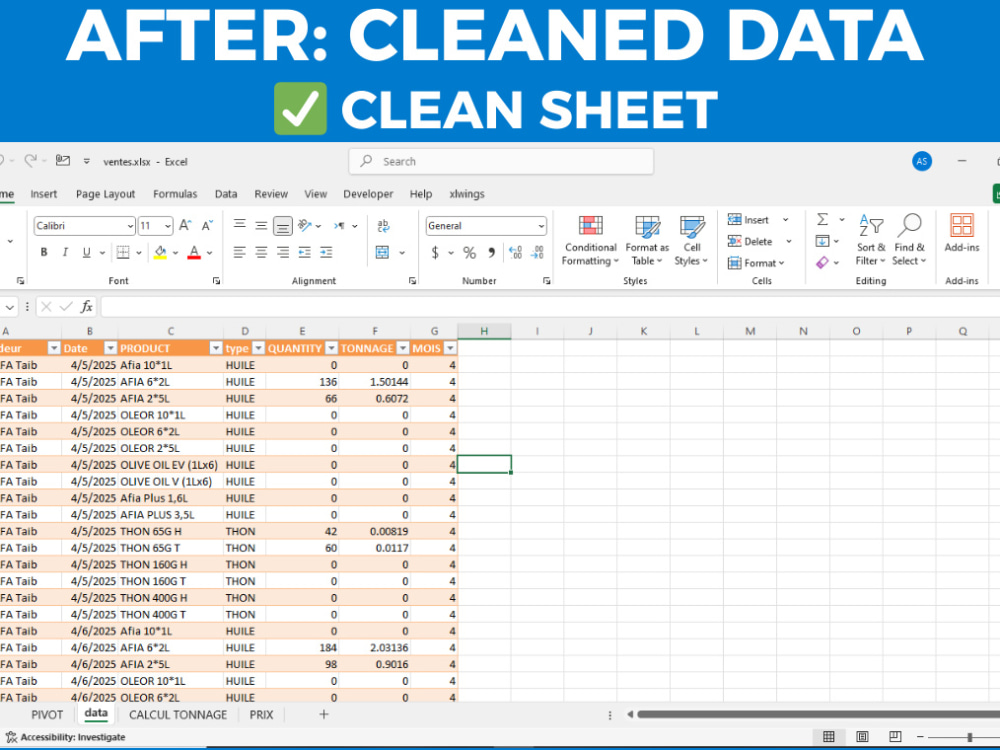Click the Fill down icon
Screen dimensions: 1000x750
pyautogui.click(x=823, y=241)
